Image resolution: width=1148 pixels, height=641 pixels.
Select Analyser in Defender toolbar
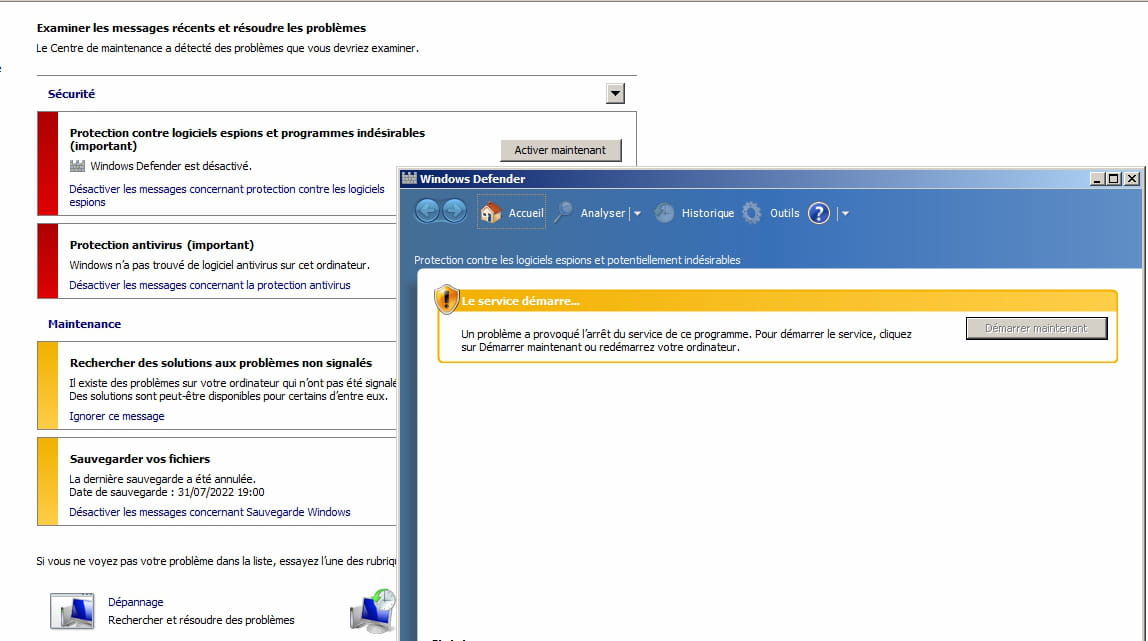click(x=603, y=213)
